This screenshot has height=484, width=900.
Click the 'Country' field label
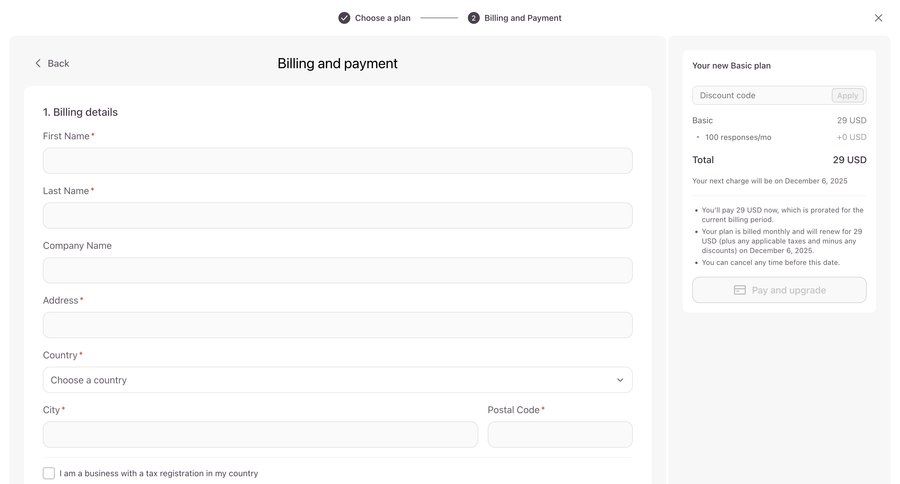coord(60,355)
